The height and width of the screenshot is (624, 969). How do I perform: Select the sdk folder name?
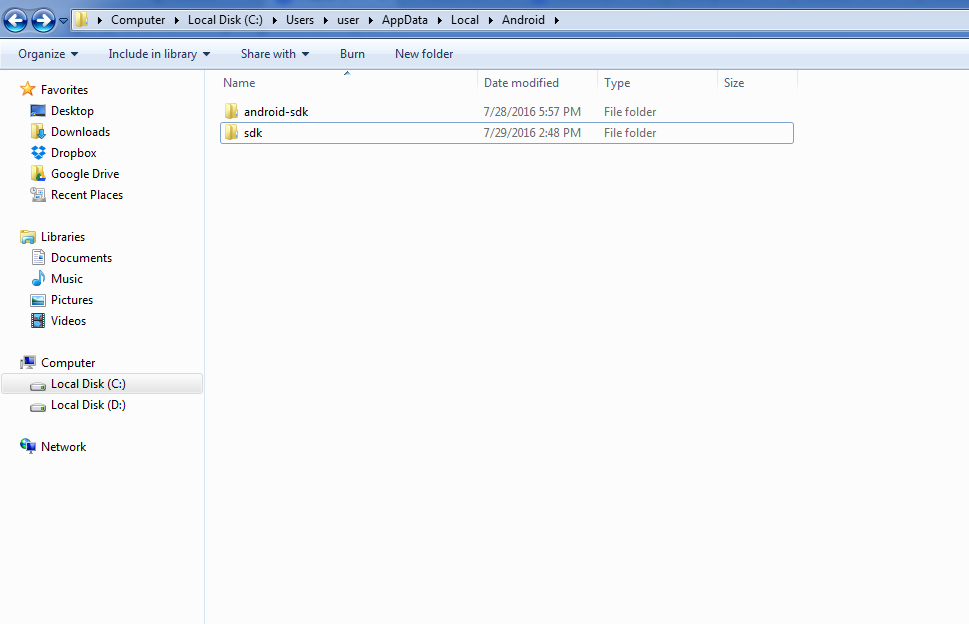pyautogui.click(x=253, y=133)
